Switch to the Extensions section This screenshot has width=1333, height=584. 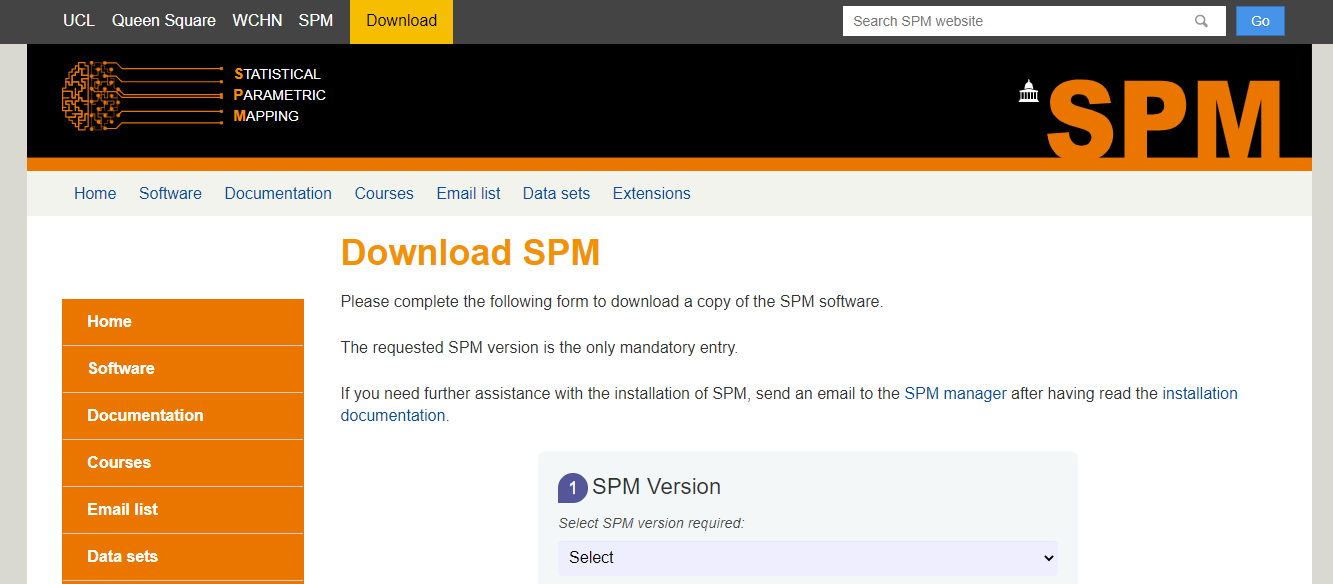point(651,193)
